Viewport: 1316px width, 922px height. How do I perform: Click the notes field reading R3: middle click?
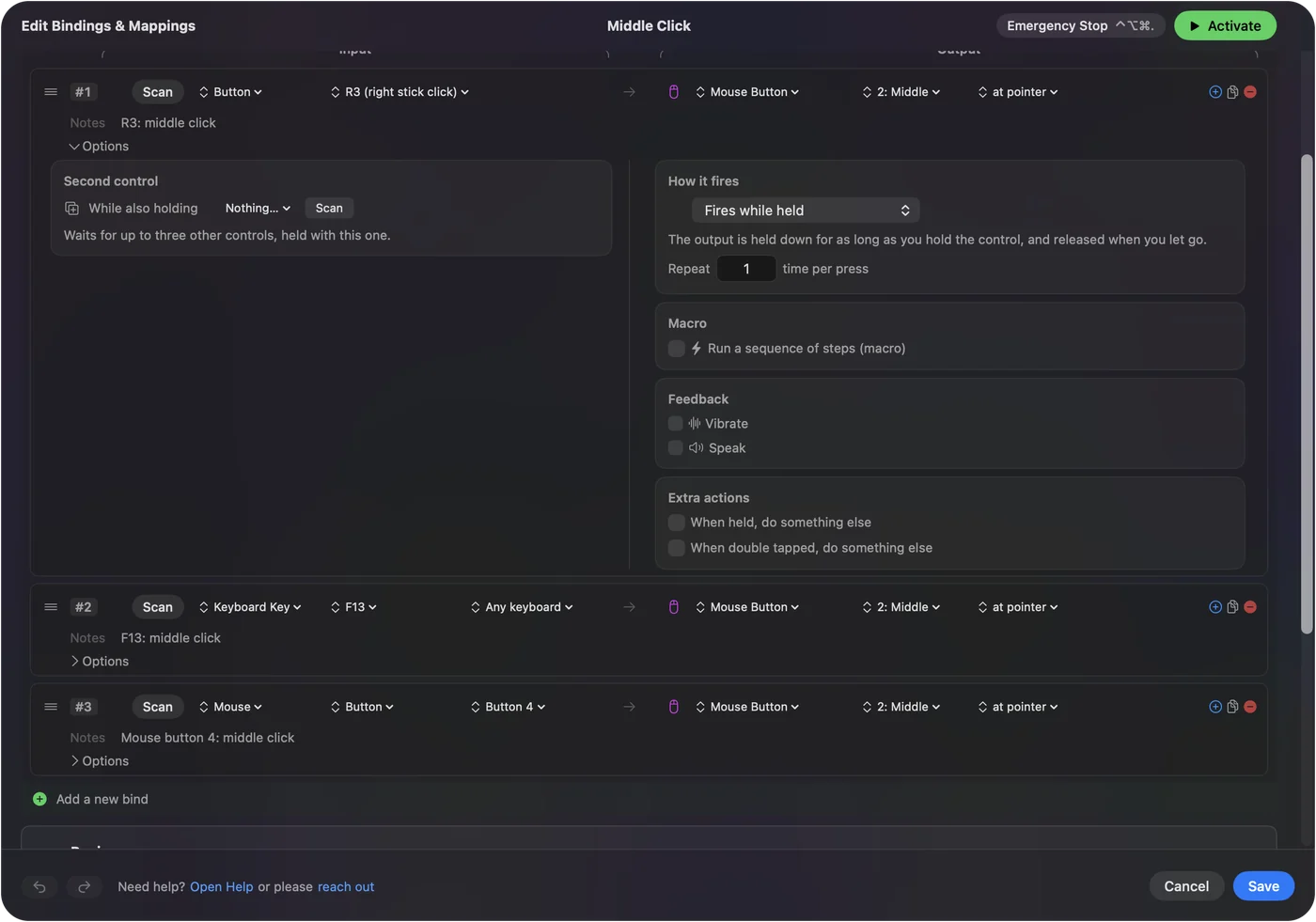pyautogui.click(x=168, y=123)
